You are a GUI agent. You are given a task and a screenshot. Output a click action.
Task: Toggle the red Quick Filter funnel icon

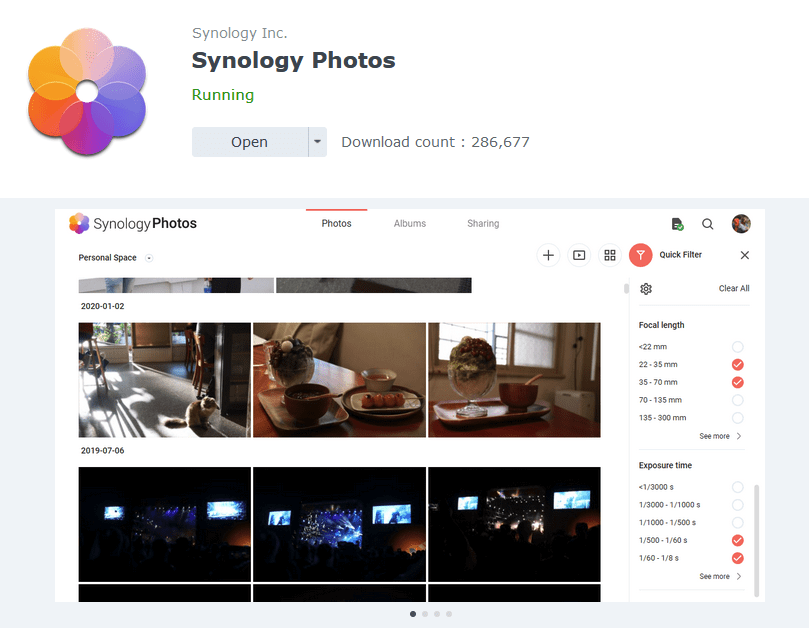640,255
